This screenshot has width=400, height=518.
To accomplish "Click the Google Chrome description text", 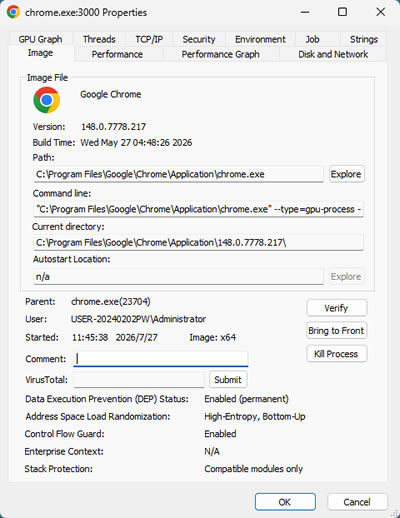I will [x=111, y=94].
